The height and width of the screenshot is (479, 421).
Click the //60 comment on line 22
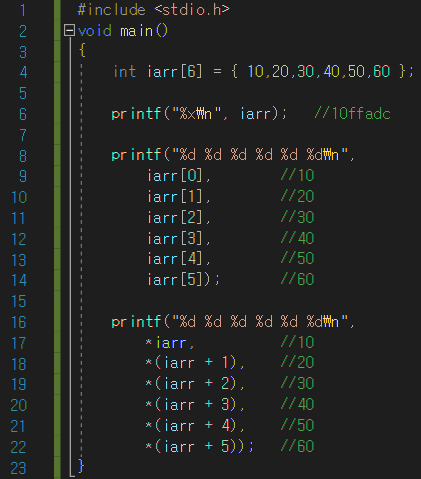point(297,446)
